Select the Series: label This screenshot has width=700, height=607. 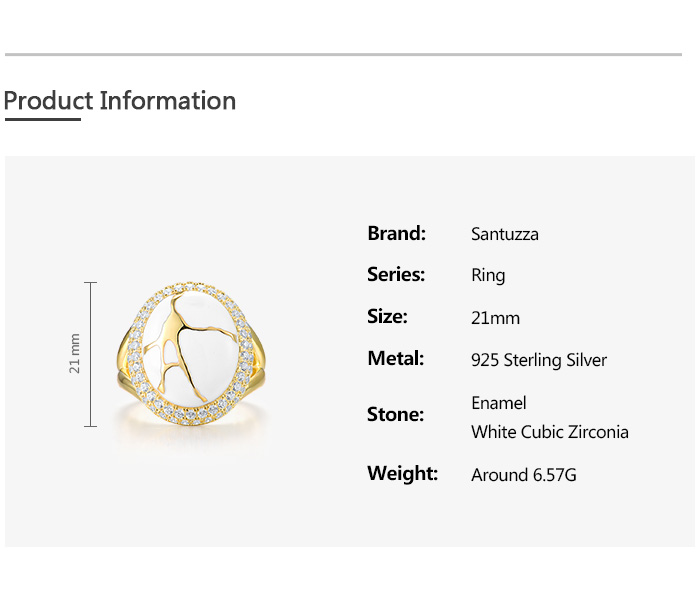click(396, 274)
